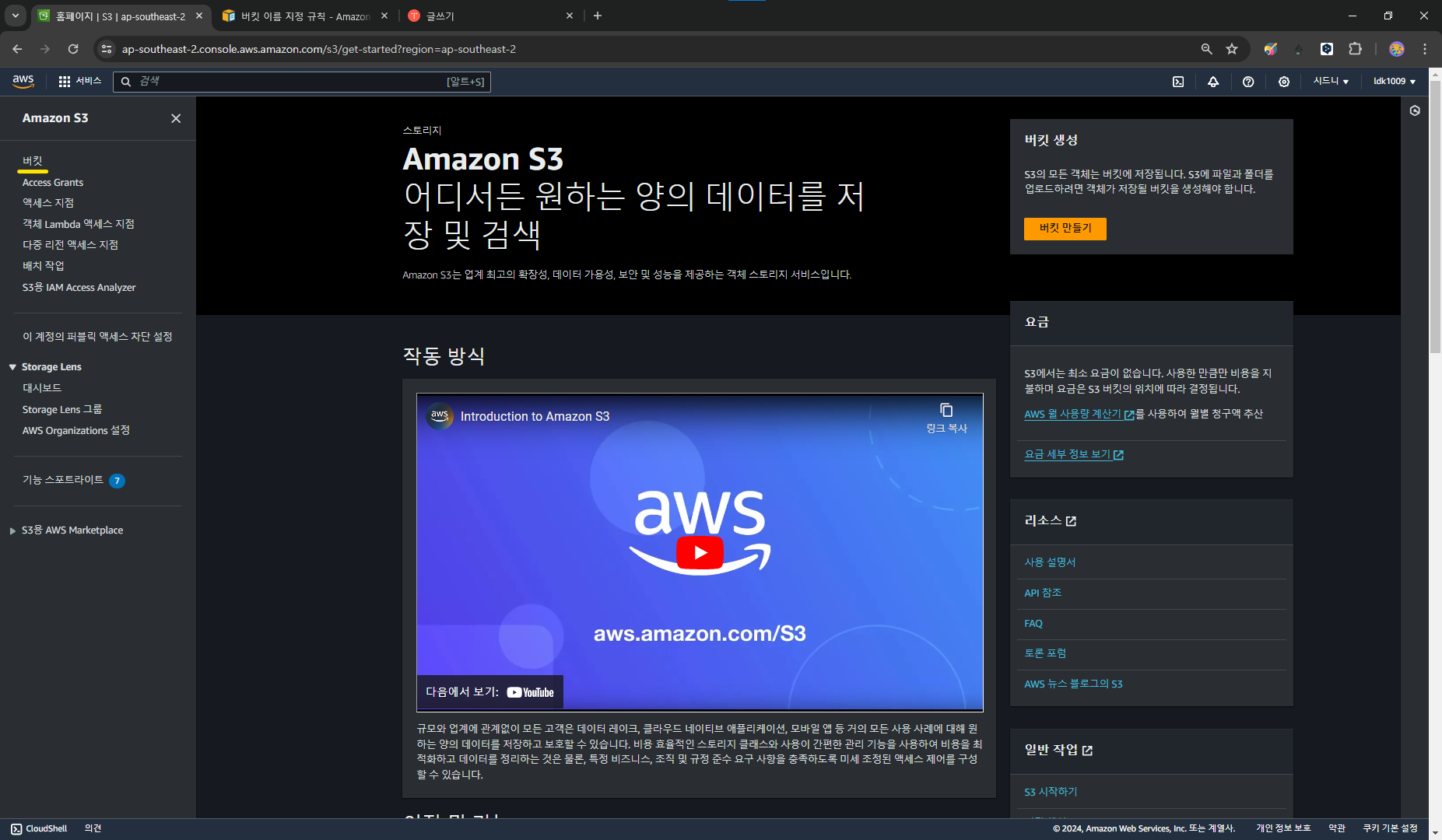
Task: Bookmark this page with the star icon
Action: (x=1232, y=49)
